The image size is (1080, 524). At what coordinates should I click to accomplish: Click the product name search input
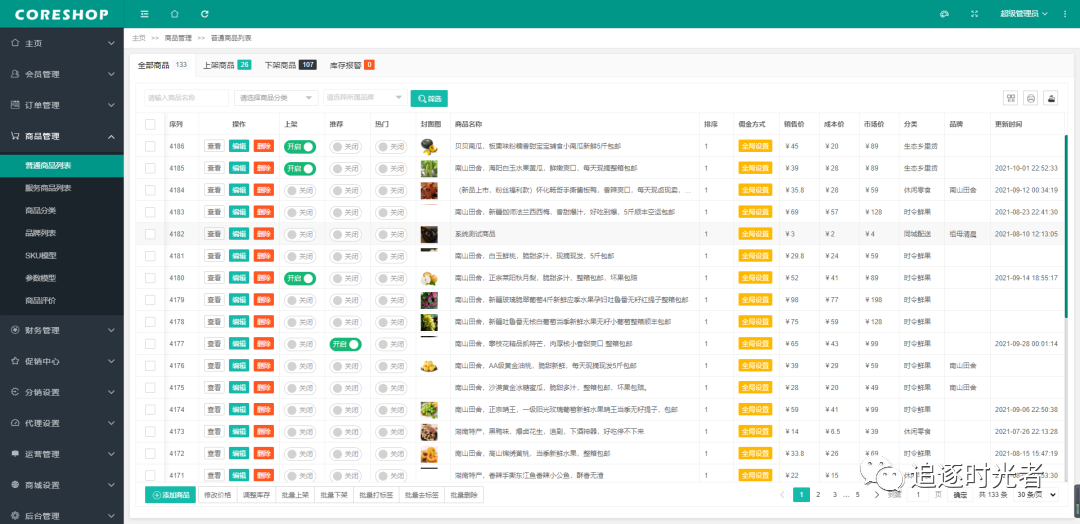(186, 98)
